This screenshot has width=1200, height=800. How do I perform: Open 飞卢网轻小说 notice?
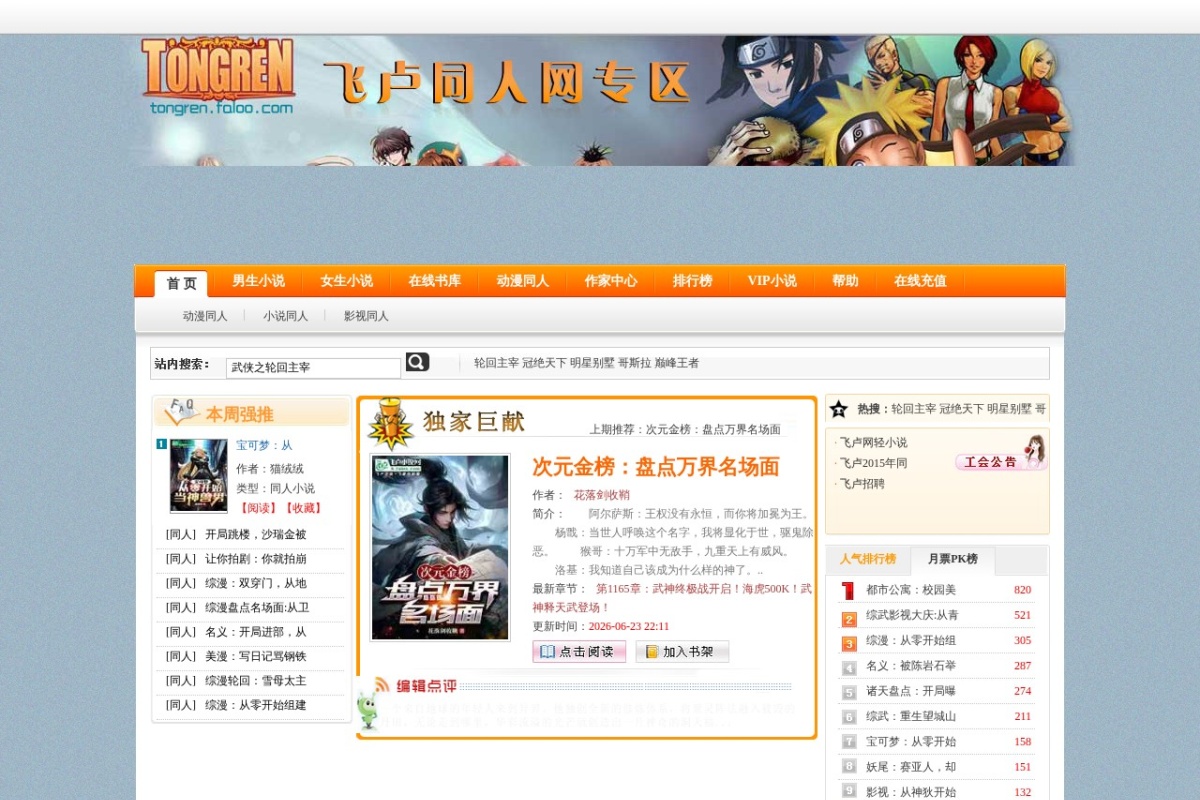[873, 442]
